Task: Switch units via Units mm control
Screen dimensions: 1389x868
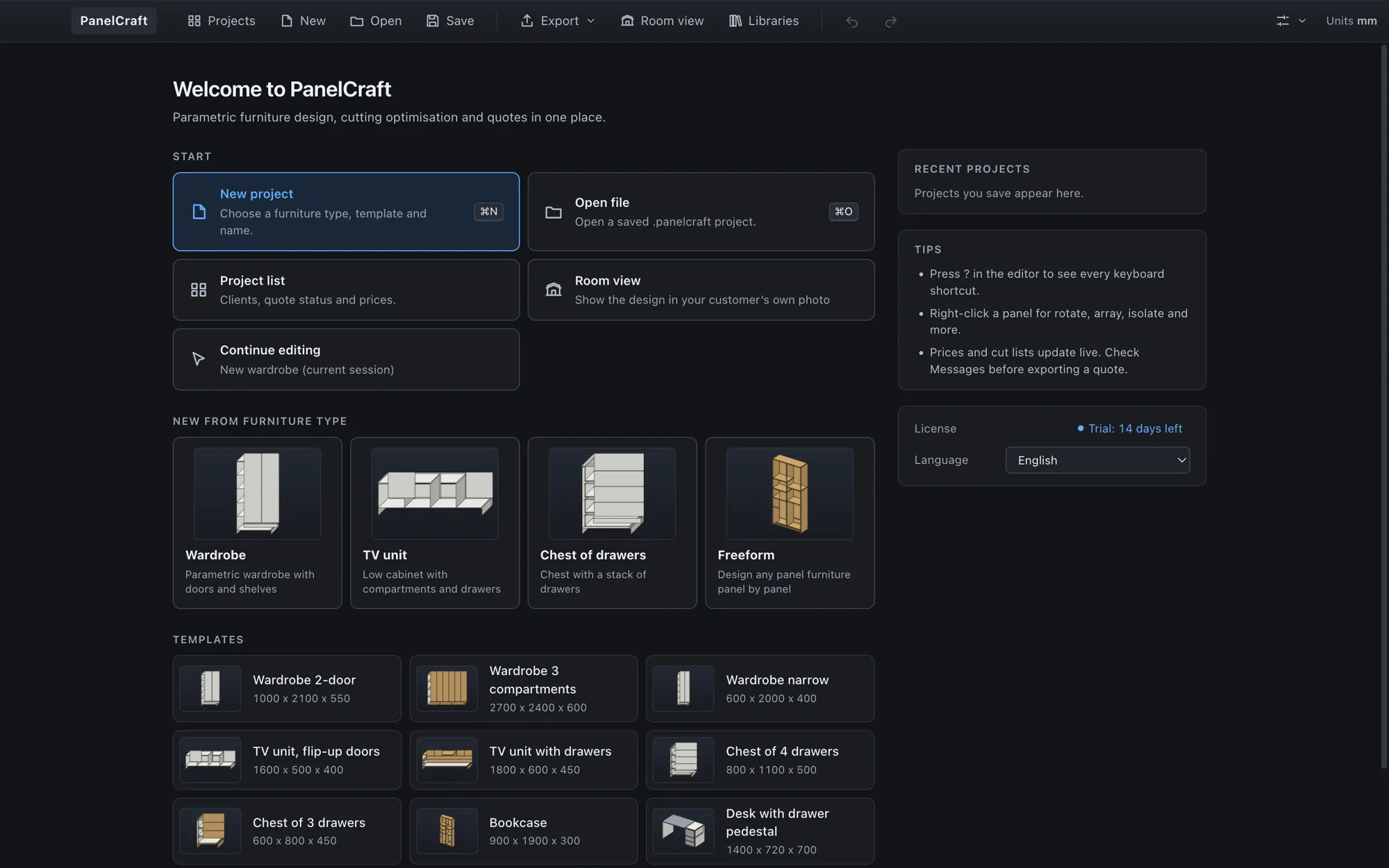Action: pos(1351,21)
